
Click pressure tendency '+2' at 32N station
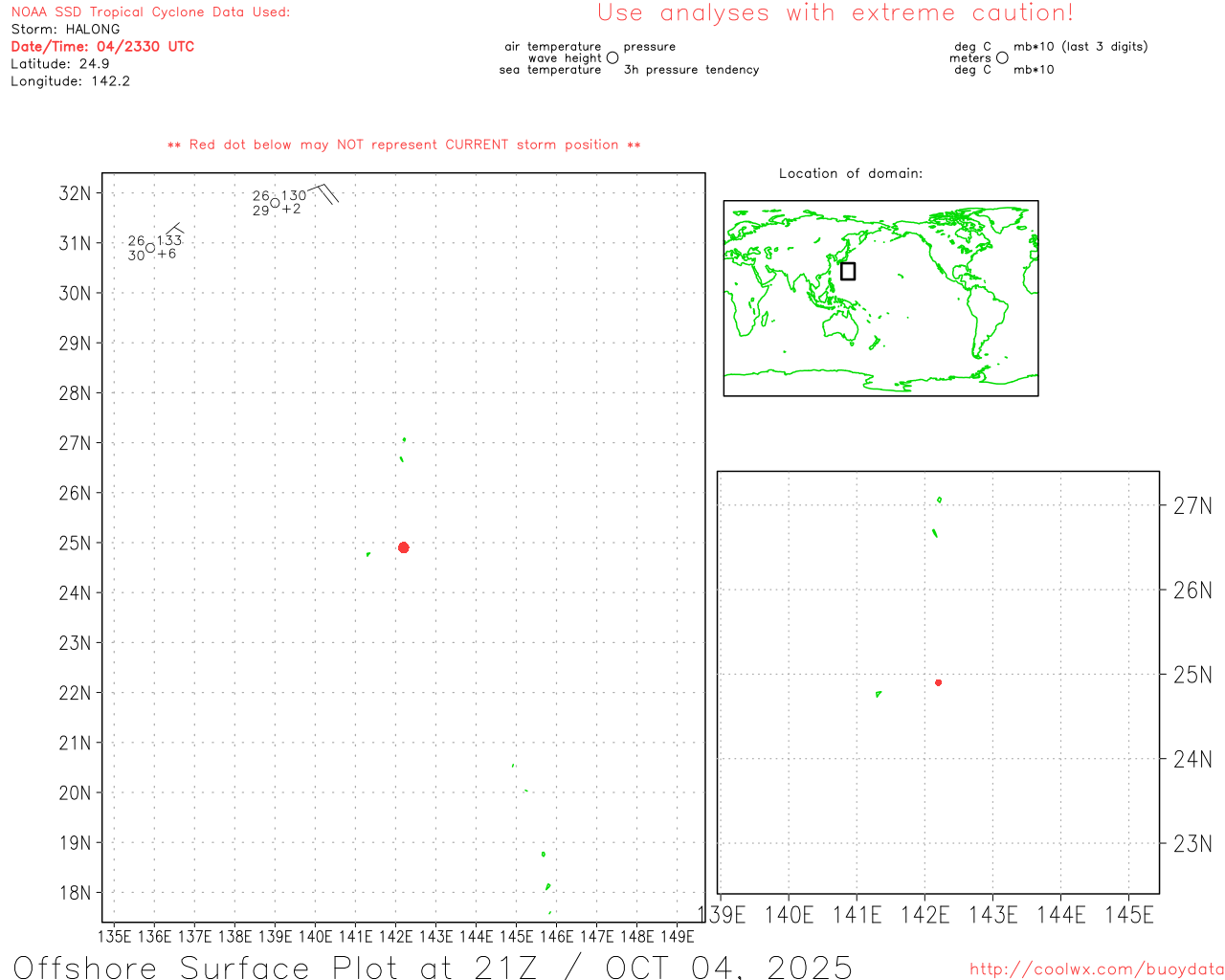[x=291, y=209]
